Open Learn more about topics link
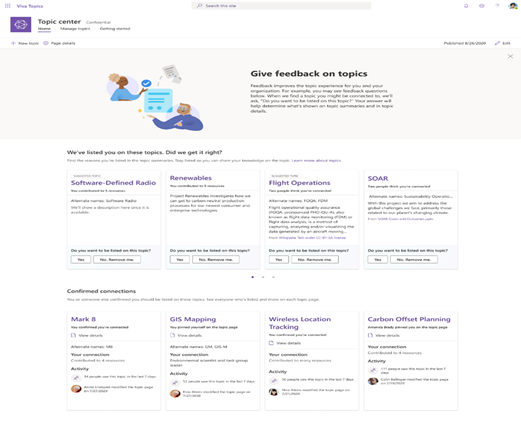 pos(316,160)
